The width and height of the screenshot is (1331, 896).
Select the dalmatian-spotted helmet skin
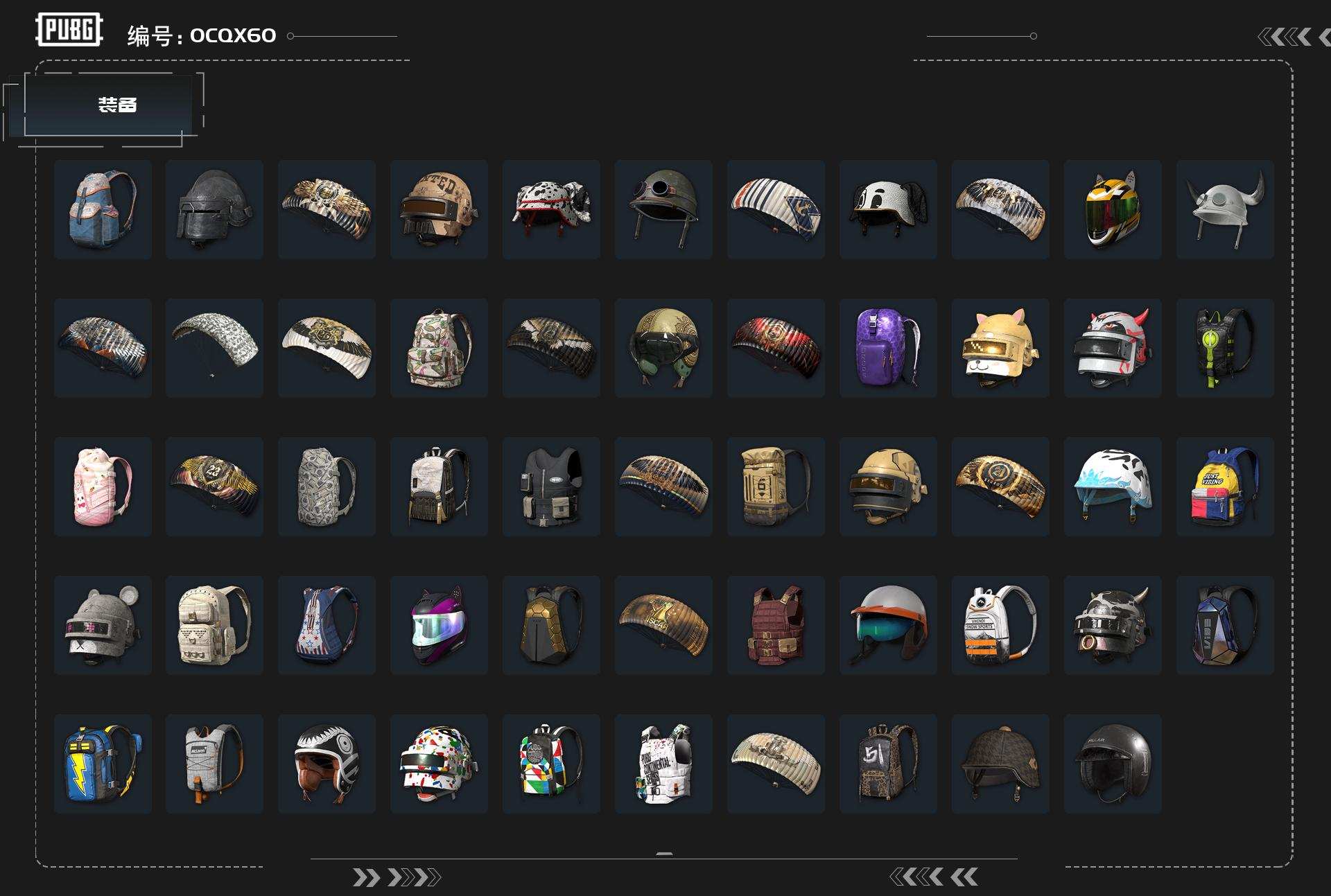pos(552,209)
